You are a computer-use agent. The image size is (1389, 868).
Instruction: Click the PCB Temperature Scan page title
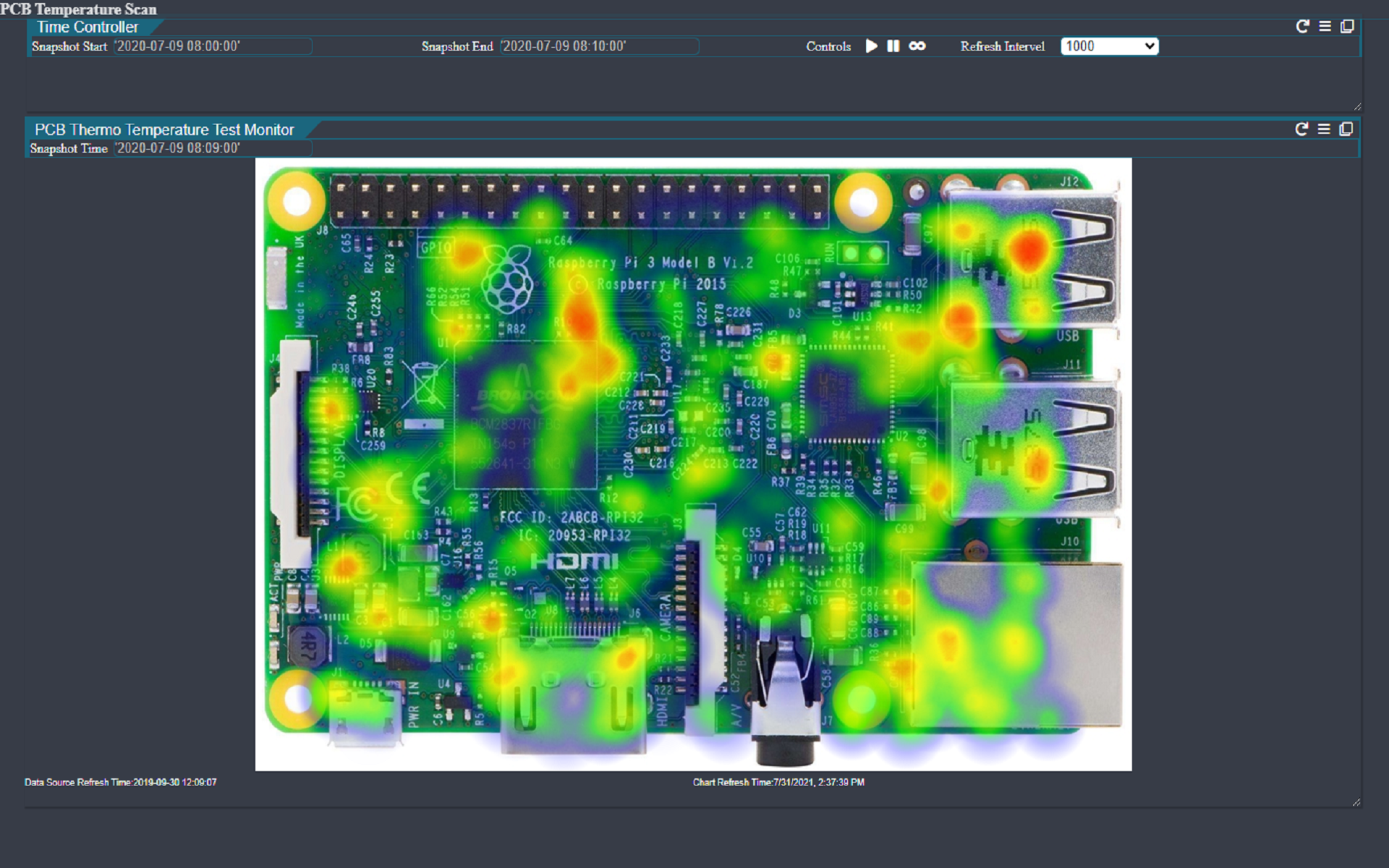78,9
